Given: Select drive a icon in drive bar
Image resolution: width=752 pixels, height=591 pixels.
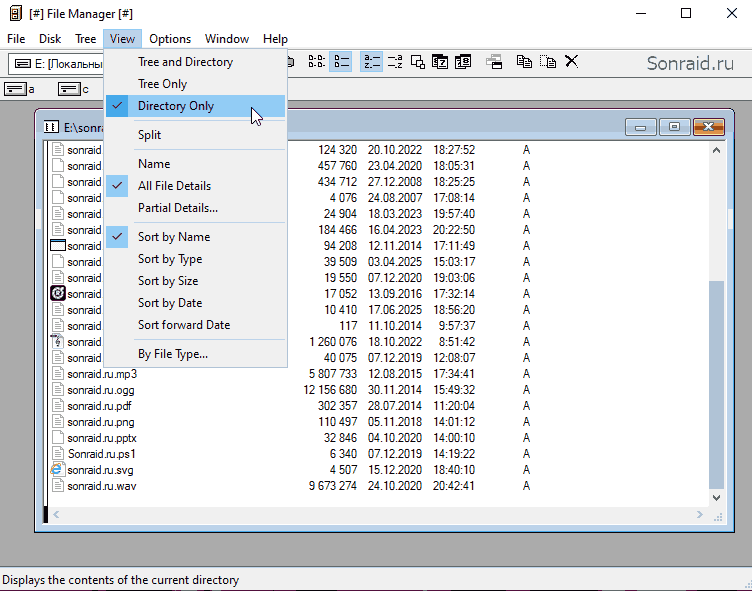Looking at the screenshot, I should pos(15,89).
